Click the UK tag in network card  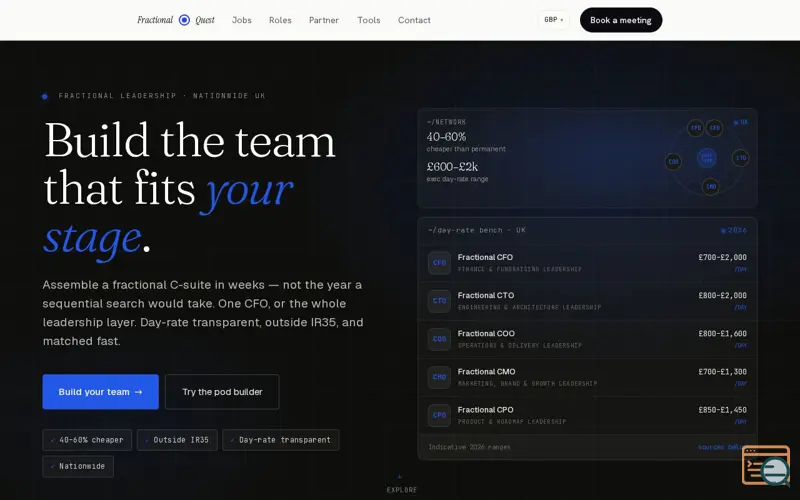pyautogui.click(x=741, y=122)
